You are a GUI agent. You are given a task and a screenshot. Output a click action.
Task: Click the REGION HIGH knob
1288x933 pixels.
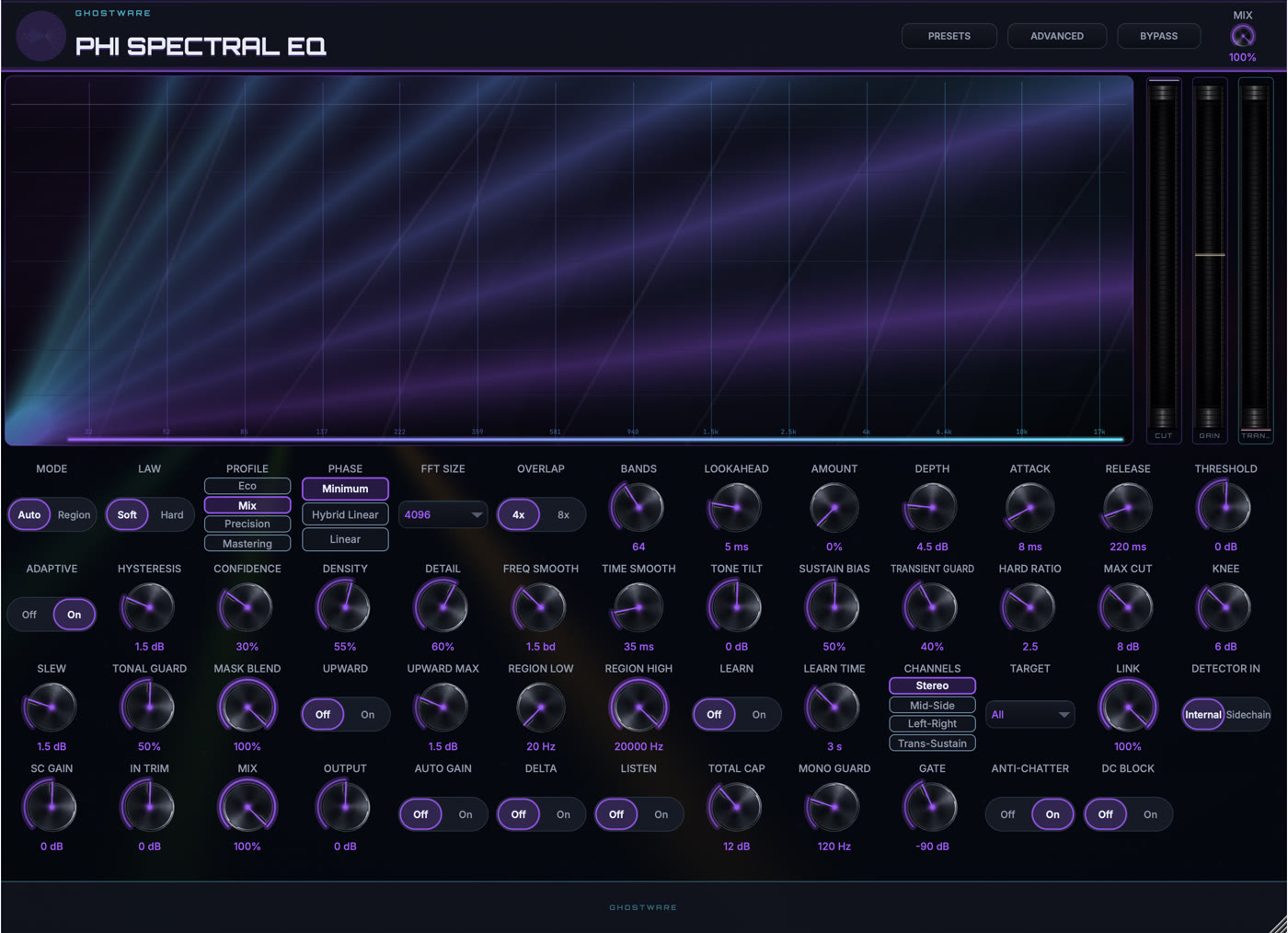[638, 707]
